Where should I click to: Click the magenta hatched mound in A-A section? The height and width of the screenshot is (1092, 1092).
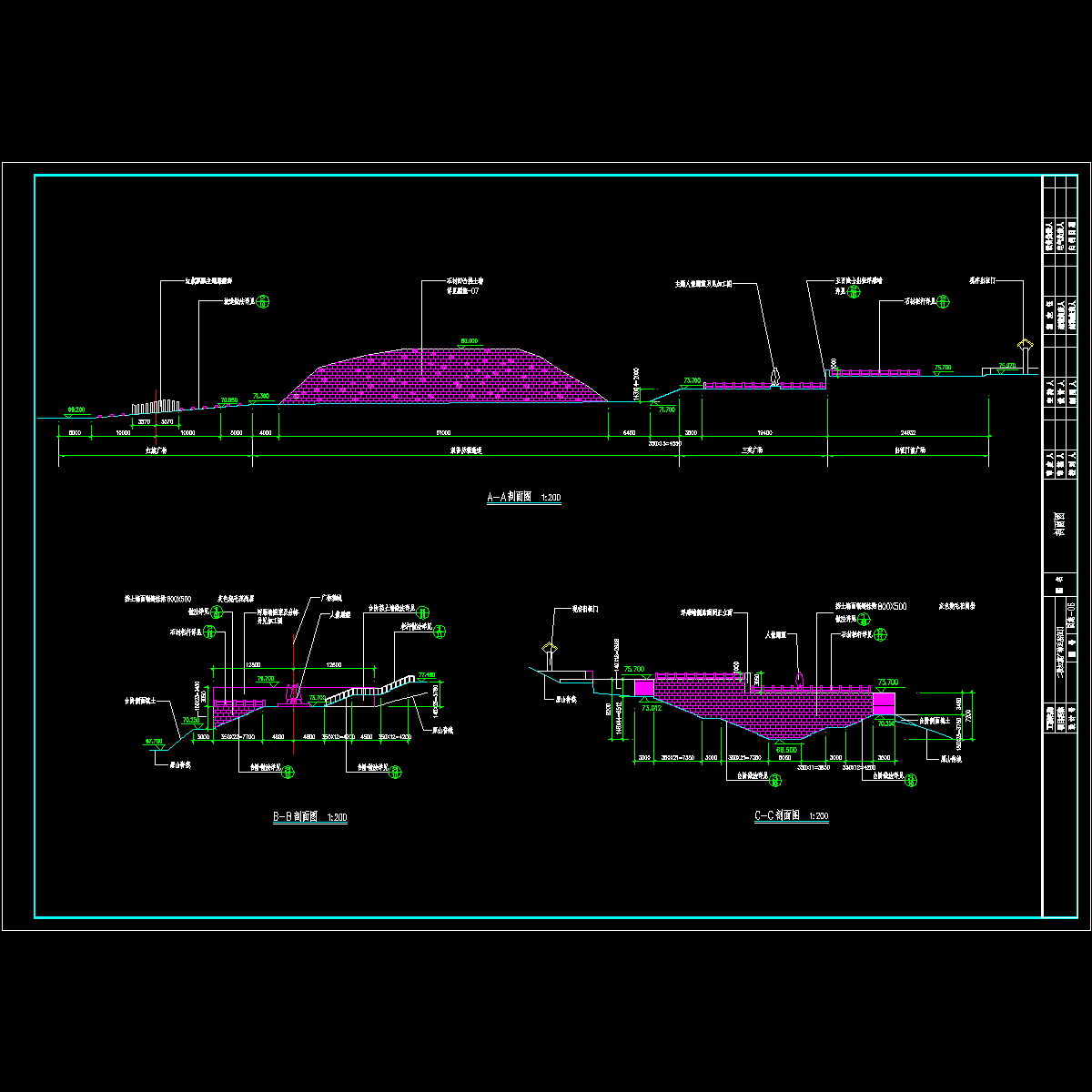point(446,378)
